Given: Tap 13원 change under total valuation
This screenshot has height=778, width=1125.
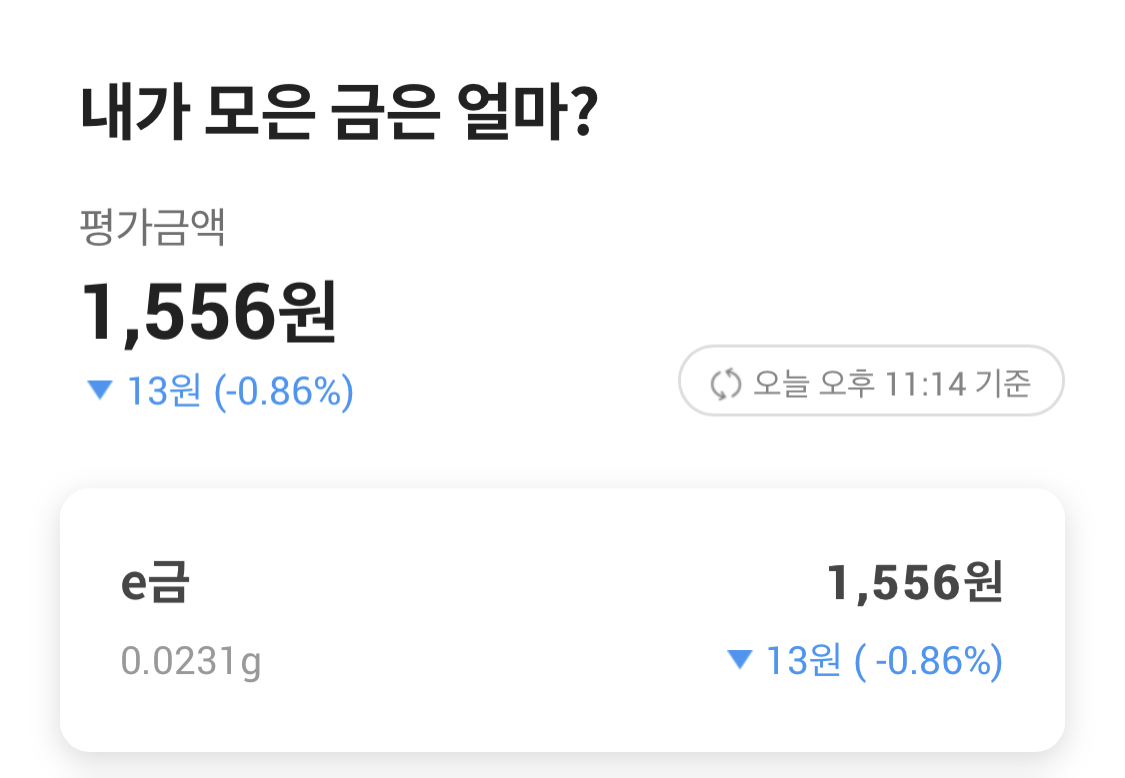Looking at the screenshot, I should pos(164,391).
